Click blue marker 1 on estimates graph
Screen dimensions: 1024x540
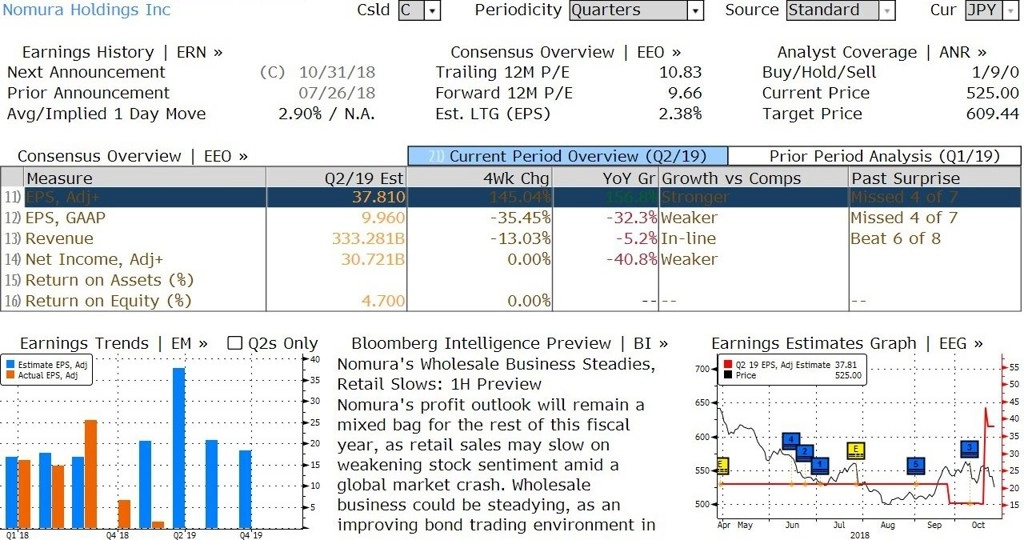(x=820, y=466)
